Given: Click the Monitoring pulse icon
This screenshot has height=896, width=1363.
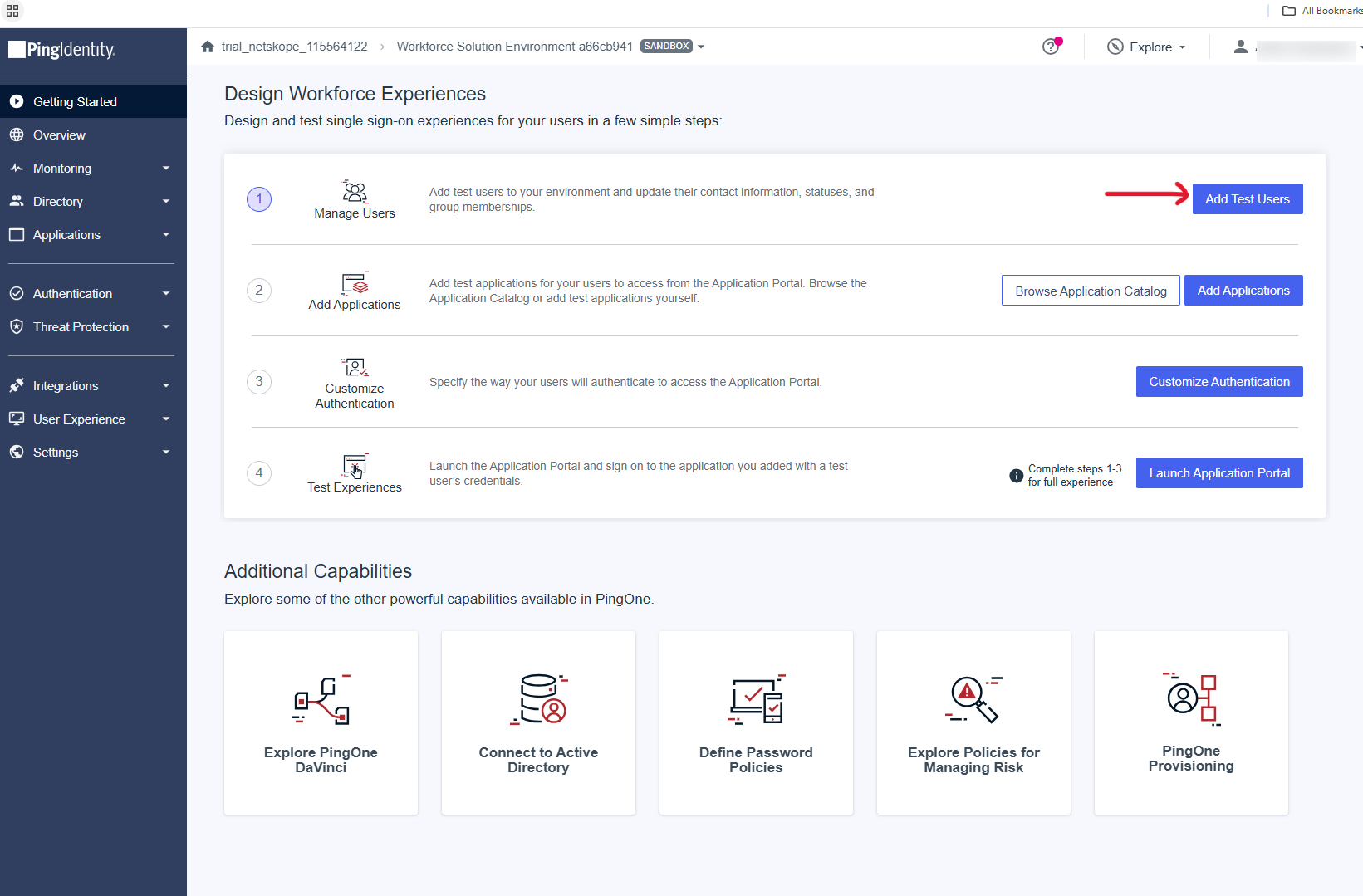Looking at the screenshot, I should (x=17, y=168).
